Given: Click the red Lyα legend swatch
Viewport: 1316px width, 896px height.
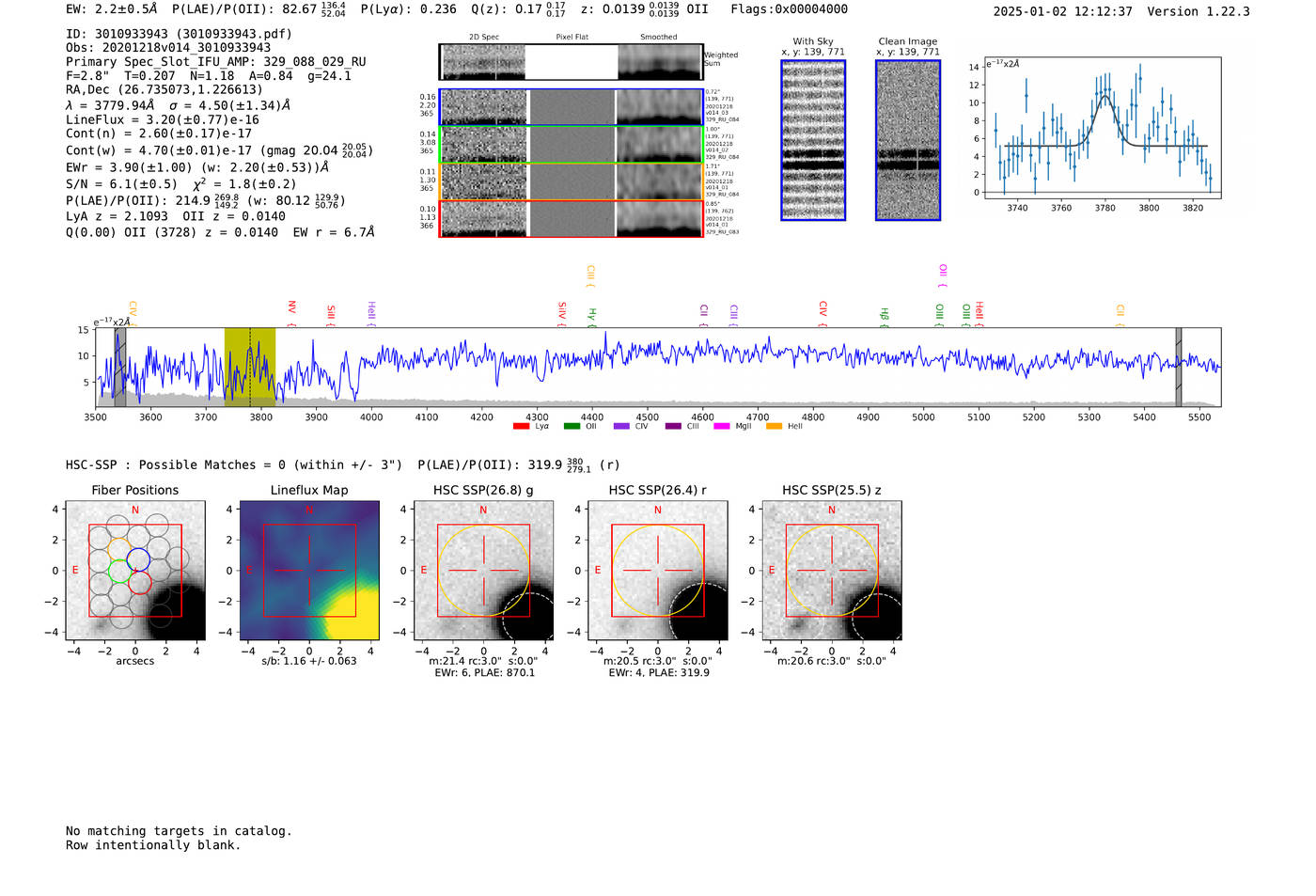Looking at the screenshot, I should (521, 427).
